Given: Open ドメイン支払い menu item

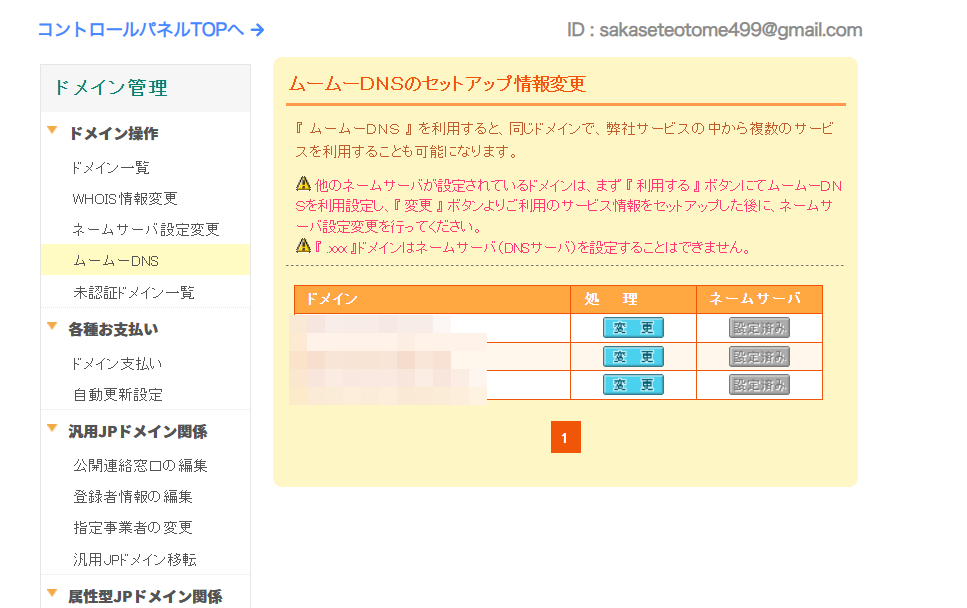Looking at the screenshot, I should pyautogui.click(x=117, y=363).
